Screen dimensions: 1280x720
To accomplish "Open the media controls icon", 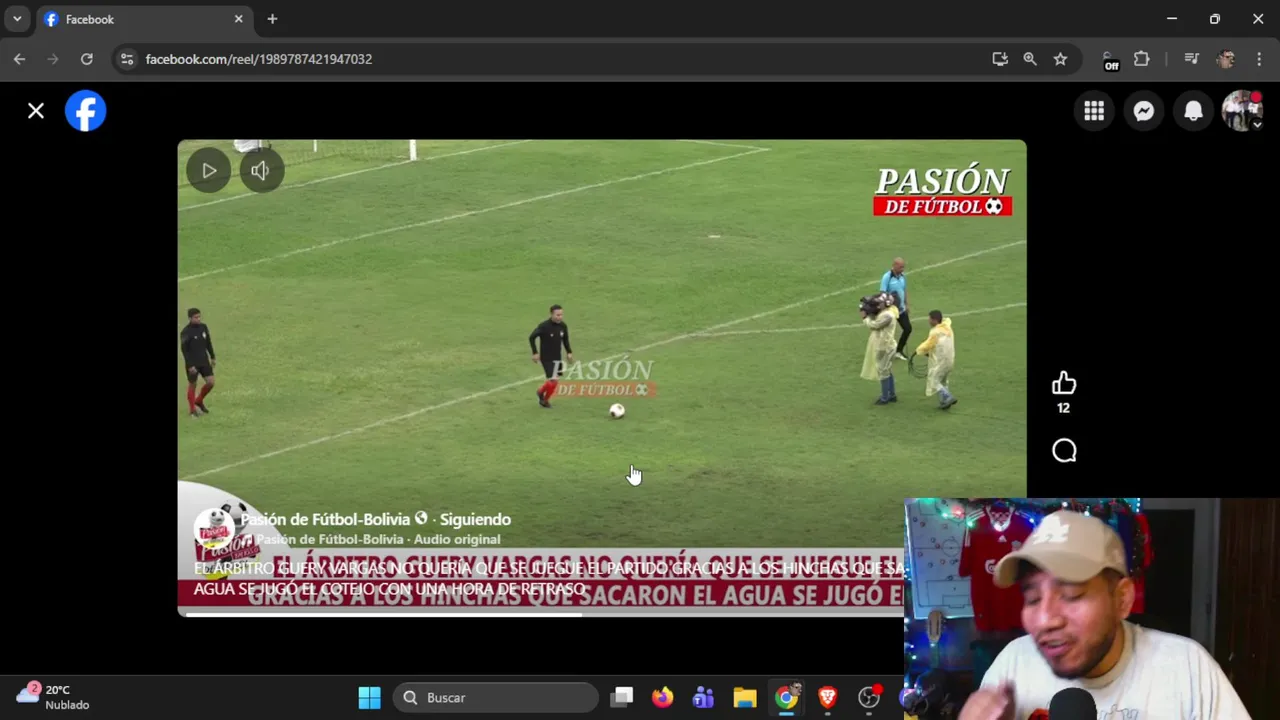I will point(1191,59).
